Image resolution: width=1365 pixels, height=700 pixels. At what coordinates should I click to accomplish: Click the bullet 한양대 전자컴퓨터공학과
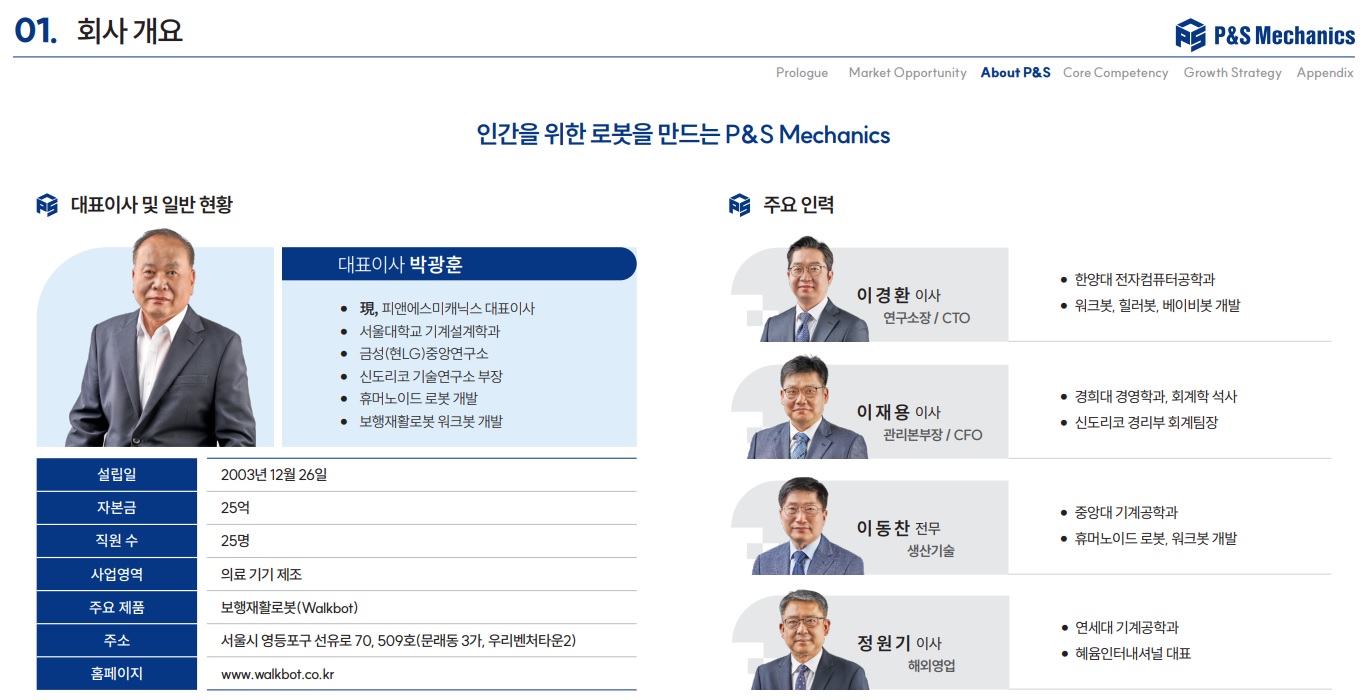pos(1144,280)
